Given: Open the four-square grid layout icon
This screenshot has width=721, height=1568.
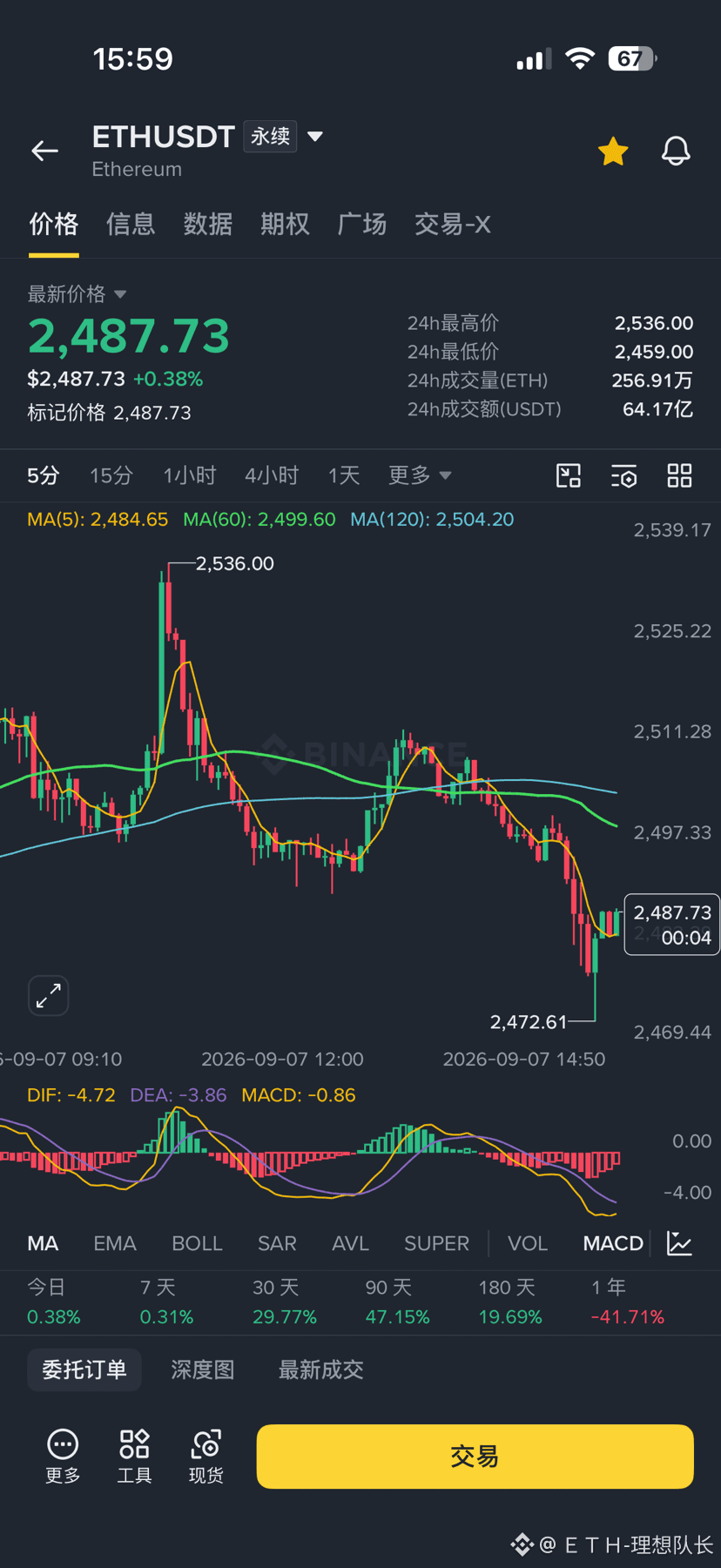Looking at the screenshot, I should click(x=679, y=475).
